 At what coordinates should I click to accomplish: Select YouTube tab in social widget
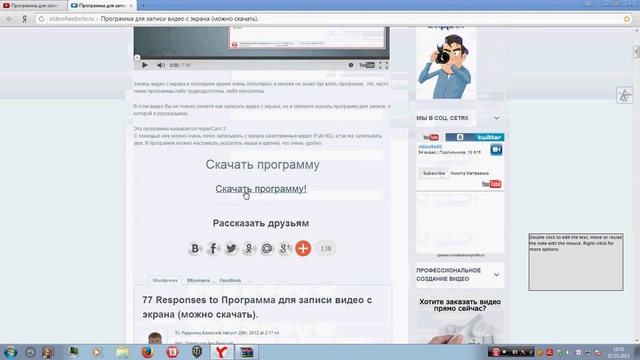point(431,137)
